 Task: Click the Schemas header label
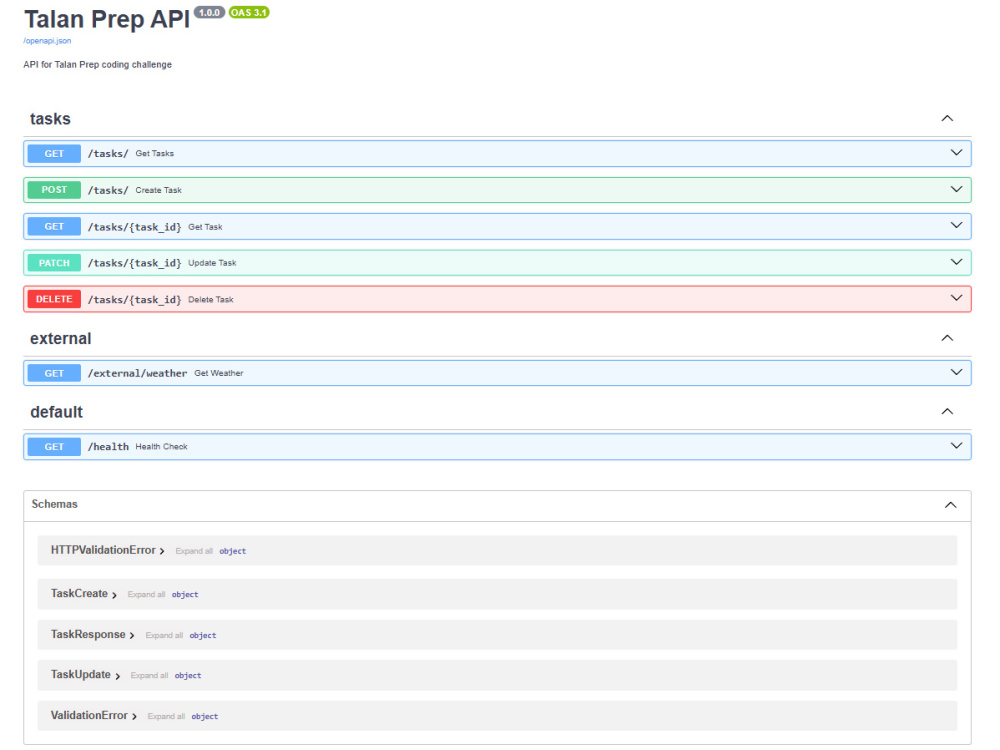point(55,504)
